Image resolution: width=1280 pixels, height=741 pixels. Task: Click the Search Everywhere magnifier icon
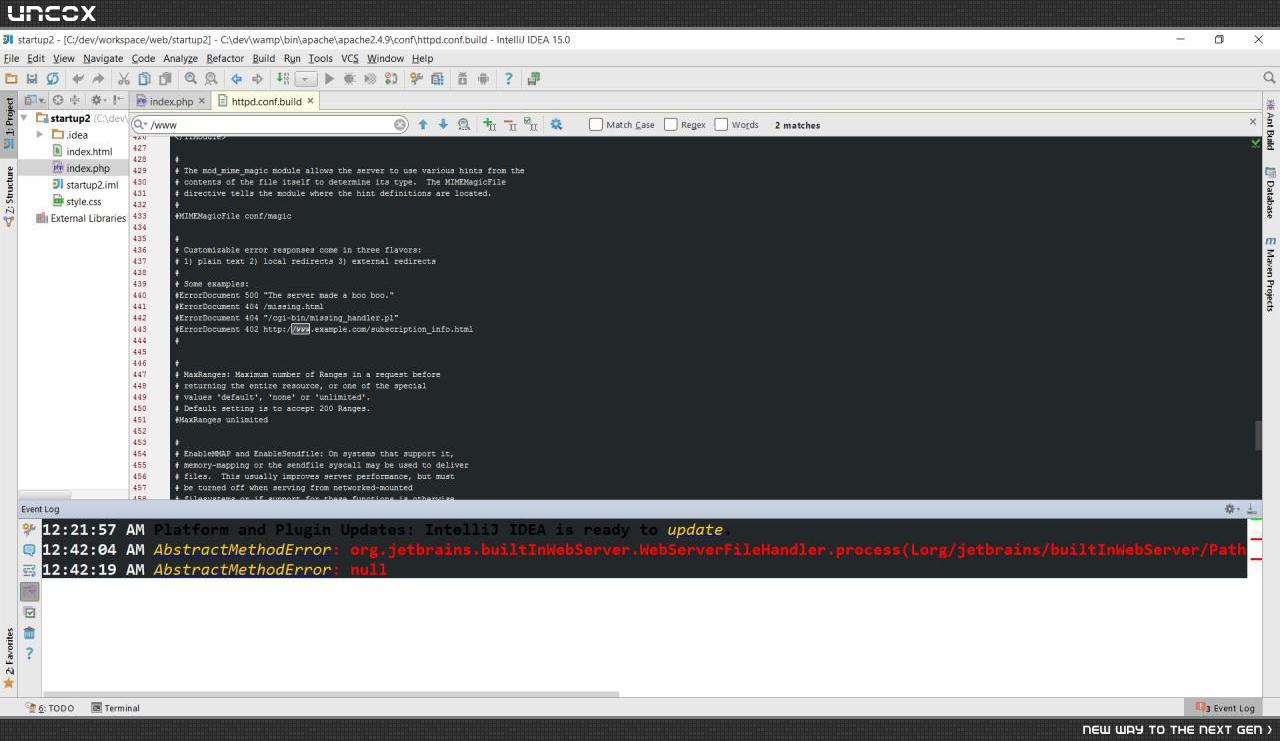point(1269,78)
